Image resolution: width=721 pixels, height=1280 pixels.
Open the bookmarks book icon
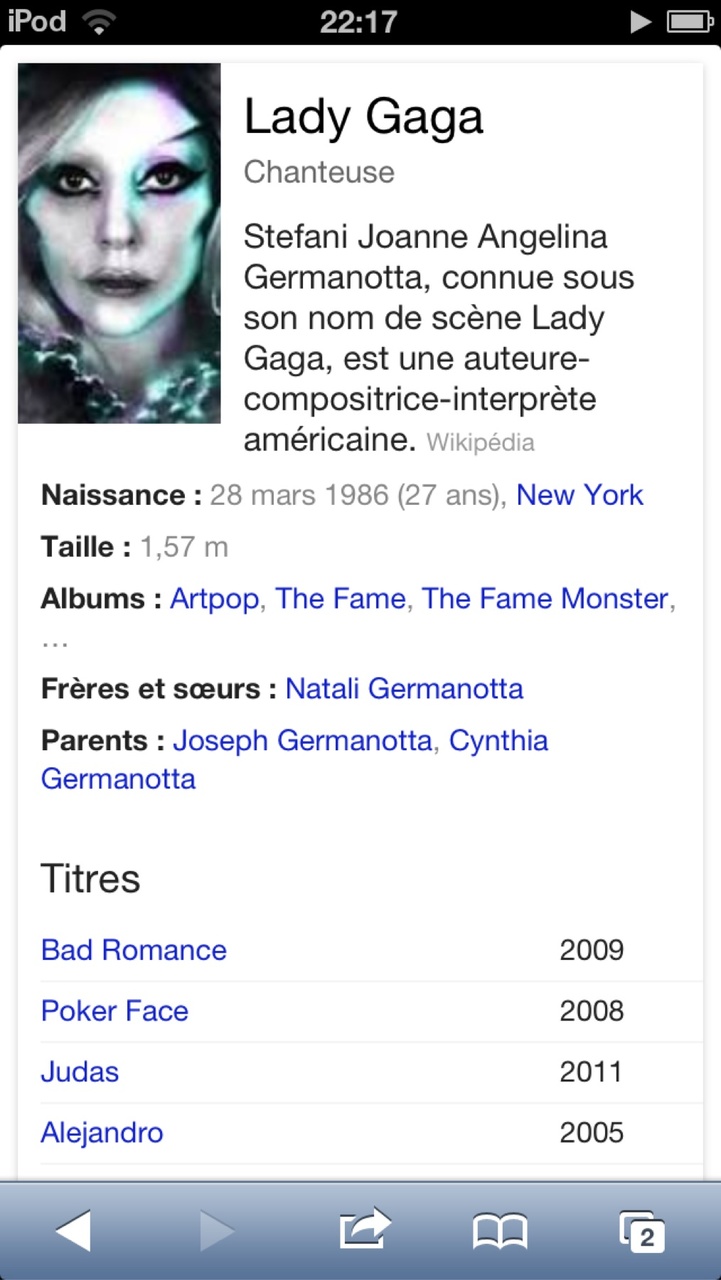(x=500, y=1231)
